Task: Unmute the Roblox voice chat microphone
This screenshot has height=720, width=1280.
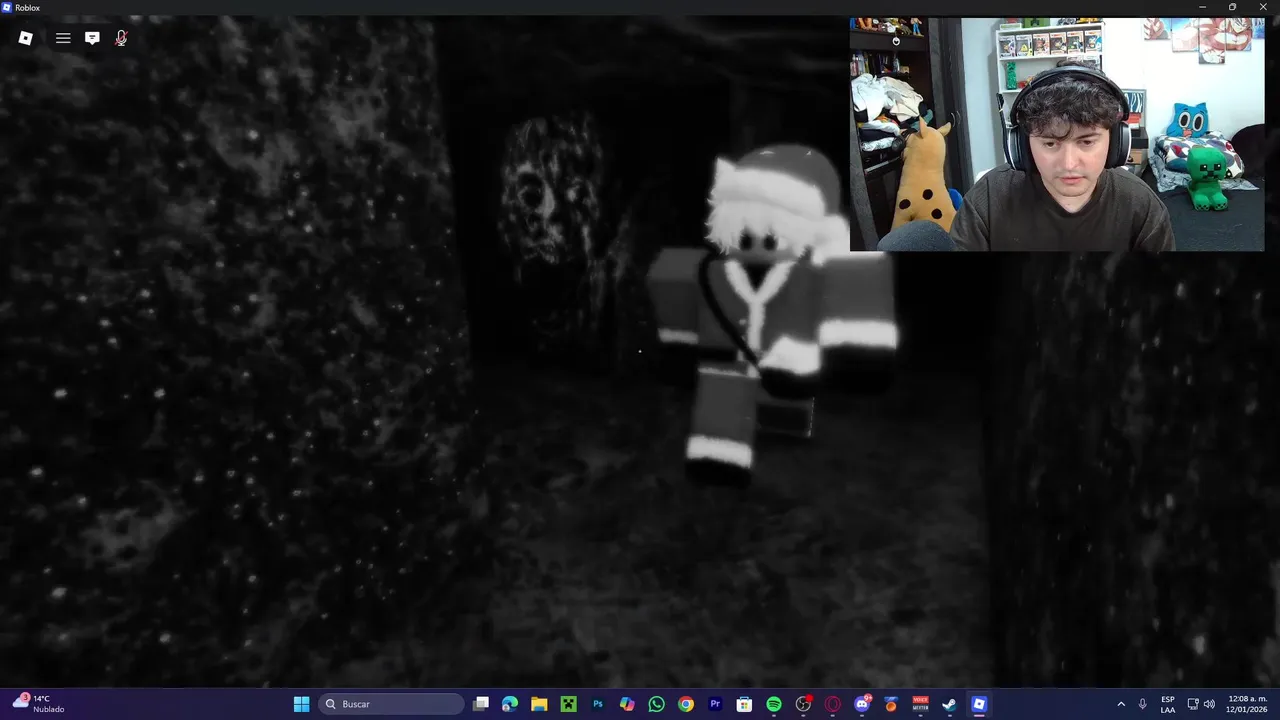Action: pos(121,38)
